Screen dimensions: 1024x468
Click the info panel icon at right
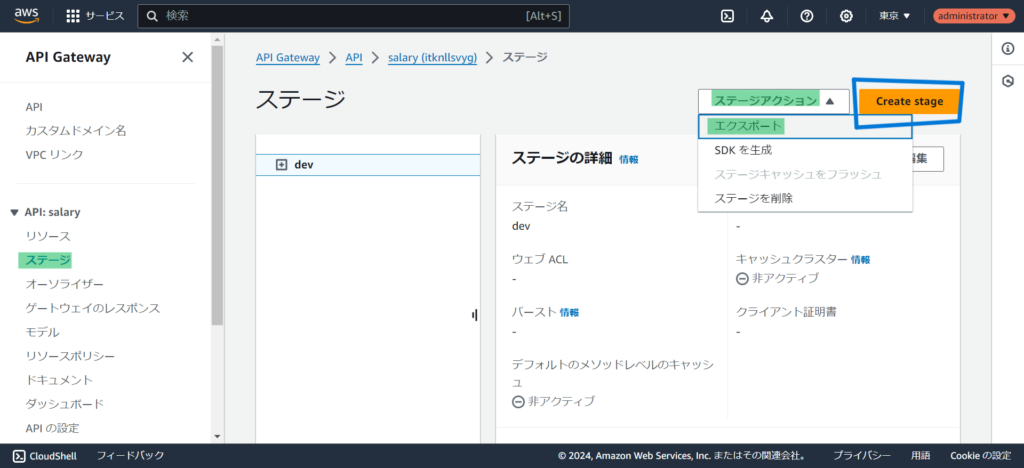1008,49
